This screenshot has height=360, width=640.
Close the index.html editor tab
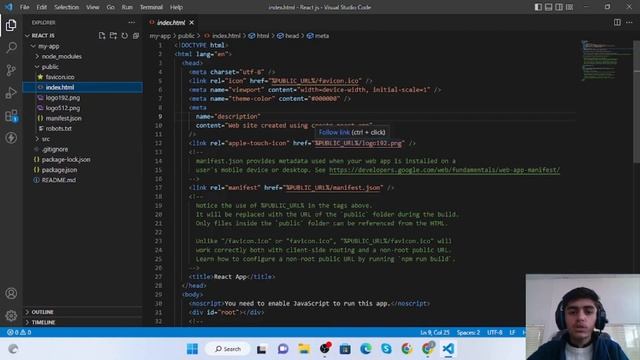pyautogui.click(x=191, y=22)
